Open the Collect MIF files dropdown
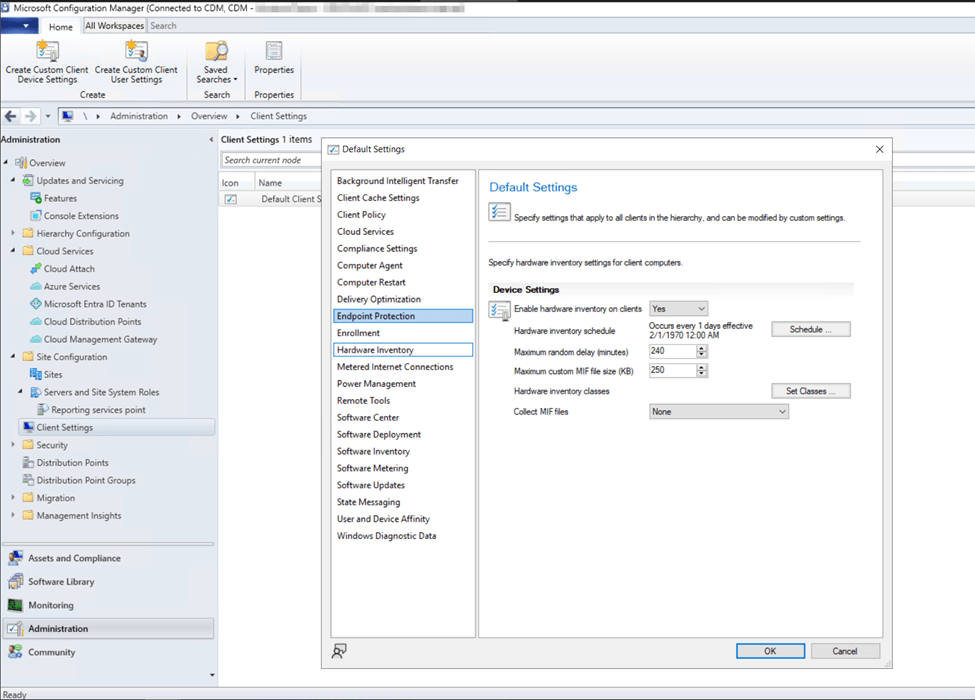Viewport: 975px width, 700px height. [x=718, y=411]
